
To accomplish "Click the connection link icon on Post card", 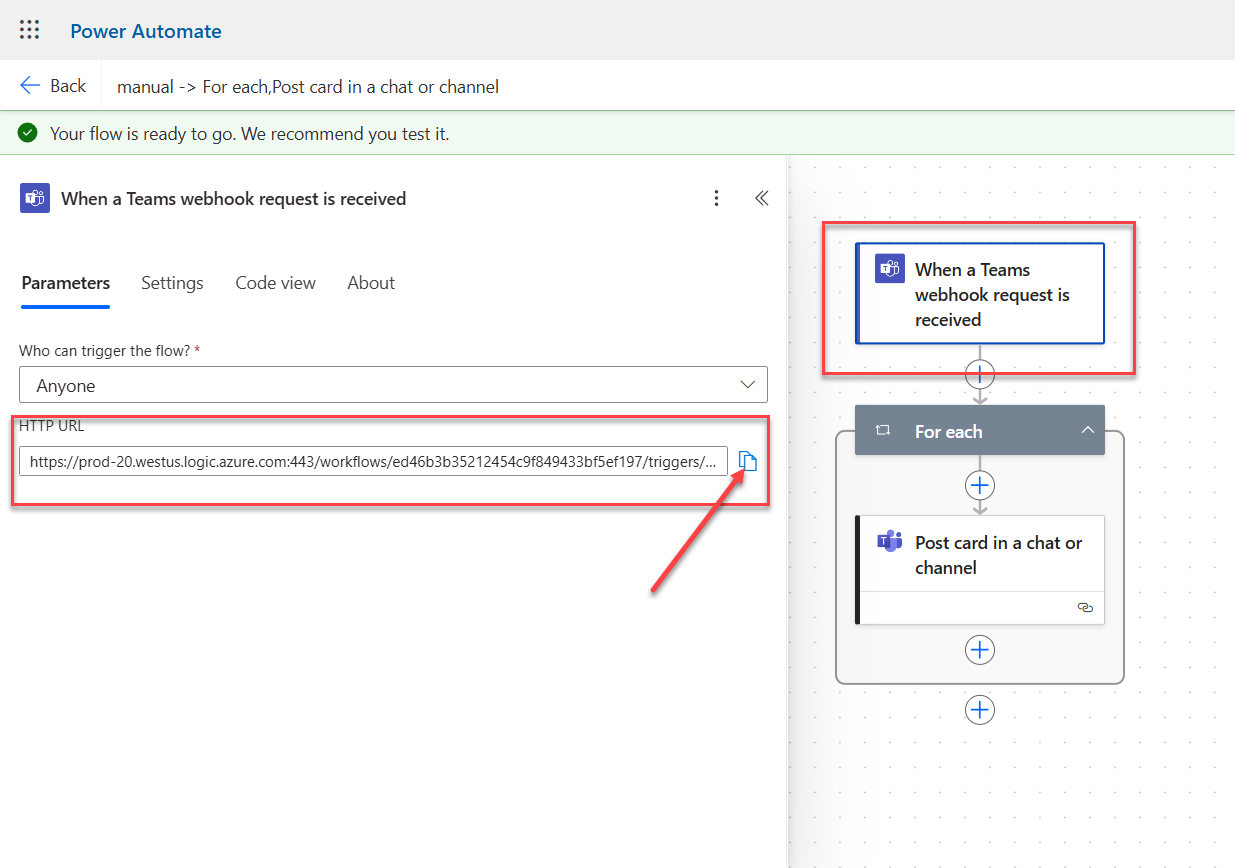I will coord(1085,607).
